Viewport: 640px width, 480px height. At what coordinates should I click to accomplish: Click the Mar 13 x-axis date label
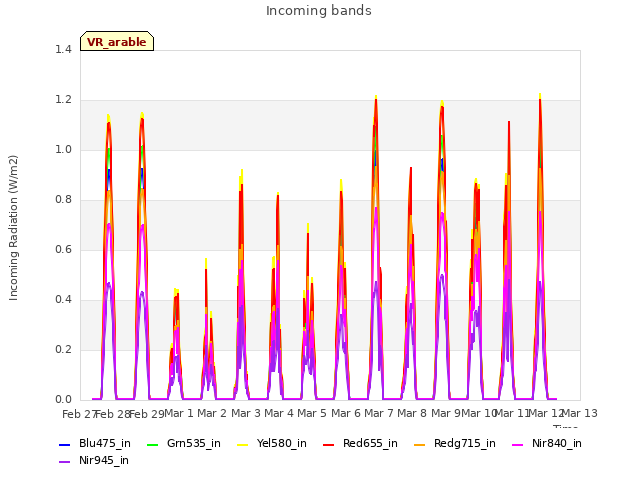point(580,413)
